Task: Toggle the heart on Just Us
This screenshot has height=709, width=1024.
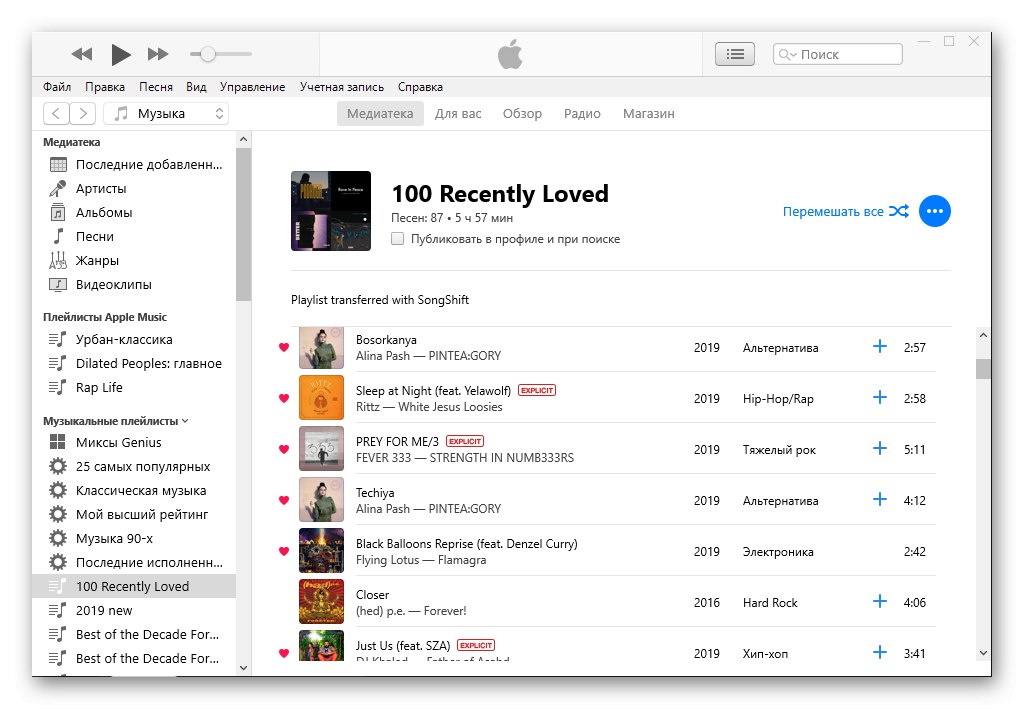Action: (x=283, y=653)
